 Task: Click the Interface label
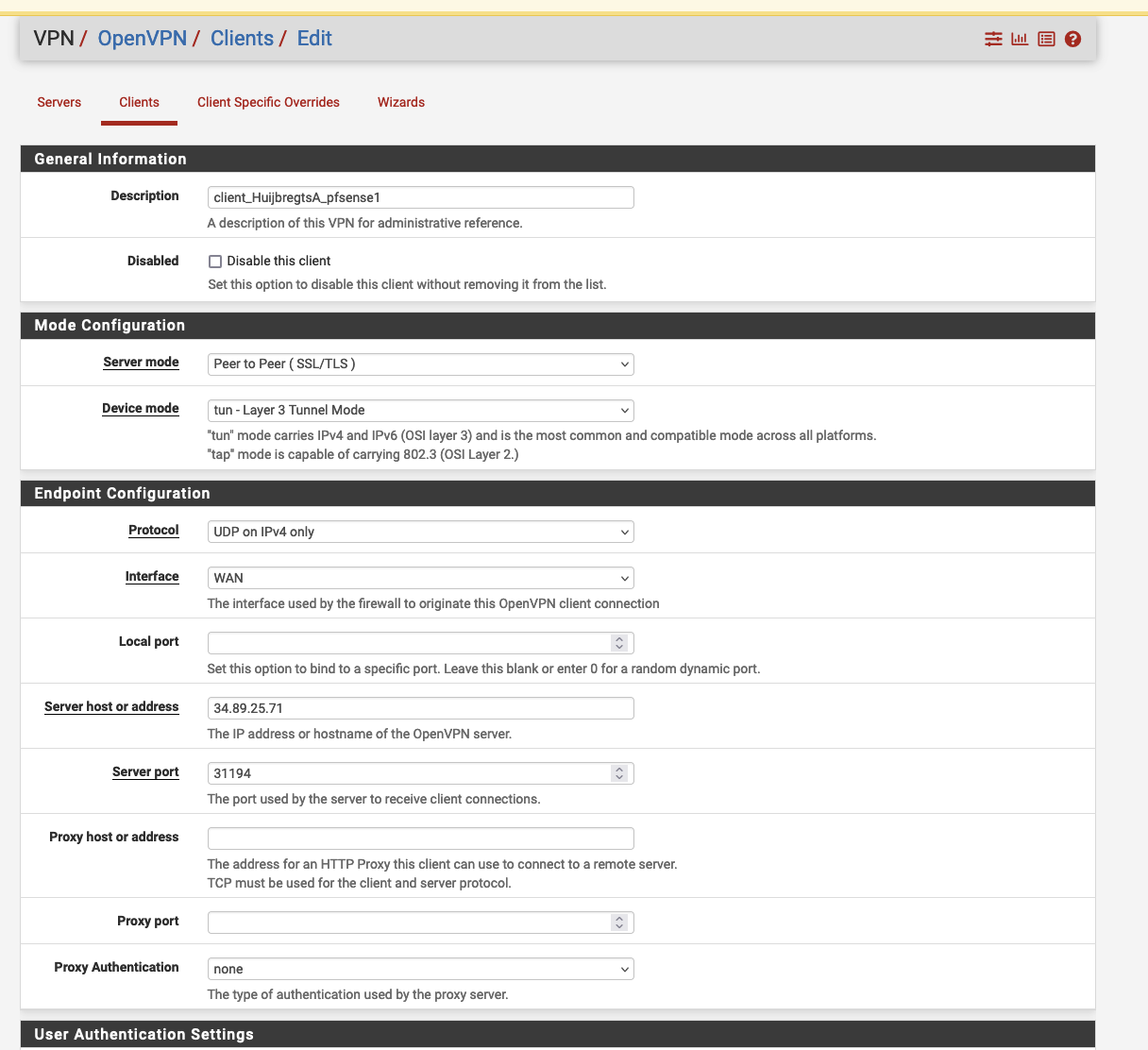coord(152,577)
